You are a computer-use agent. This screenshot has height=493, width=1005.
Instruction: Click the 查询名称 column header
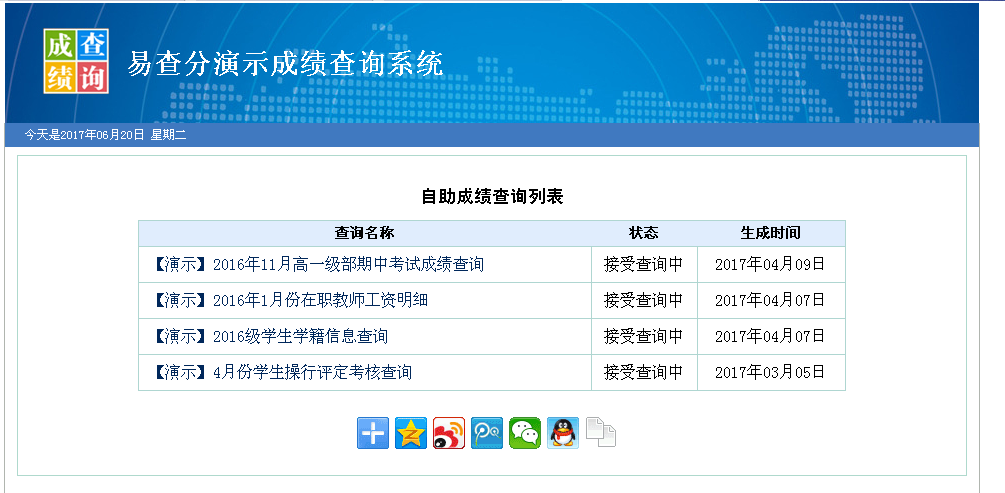pyautogui.click(x=364, y=233)
